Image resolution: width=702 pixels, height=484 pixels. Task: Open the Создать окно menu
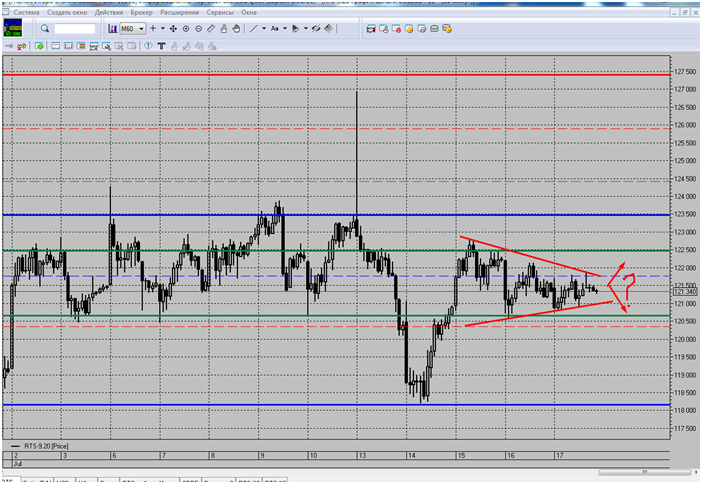tap(67, 13)
